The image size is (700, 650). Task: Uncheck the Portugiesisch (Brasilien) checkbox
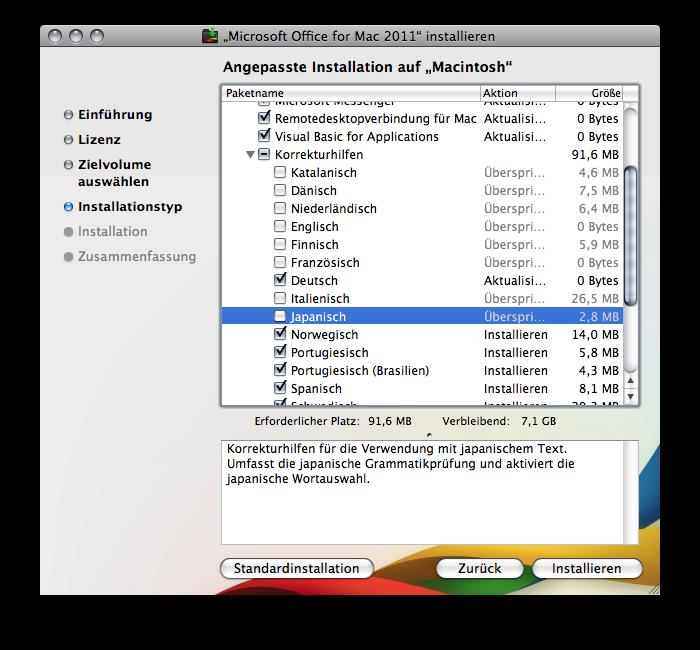pos(280,370)
